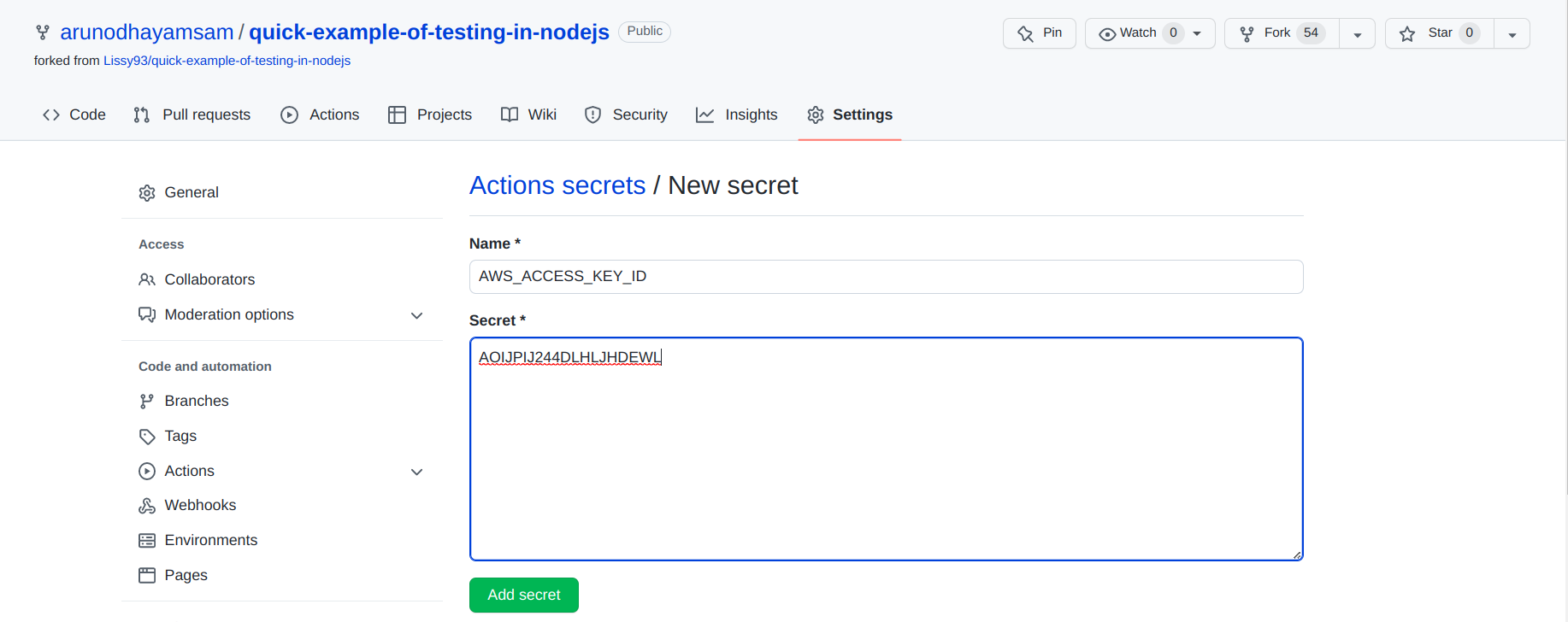The height and width of the screenshot is (622, 1568).
Task: Click the eye icon in the Watch button
Action: pyautogui.click(x=1107, y=34)
